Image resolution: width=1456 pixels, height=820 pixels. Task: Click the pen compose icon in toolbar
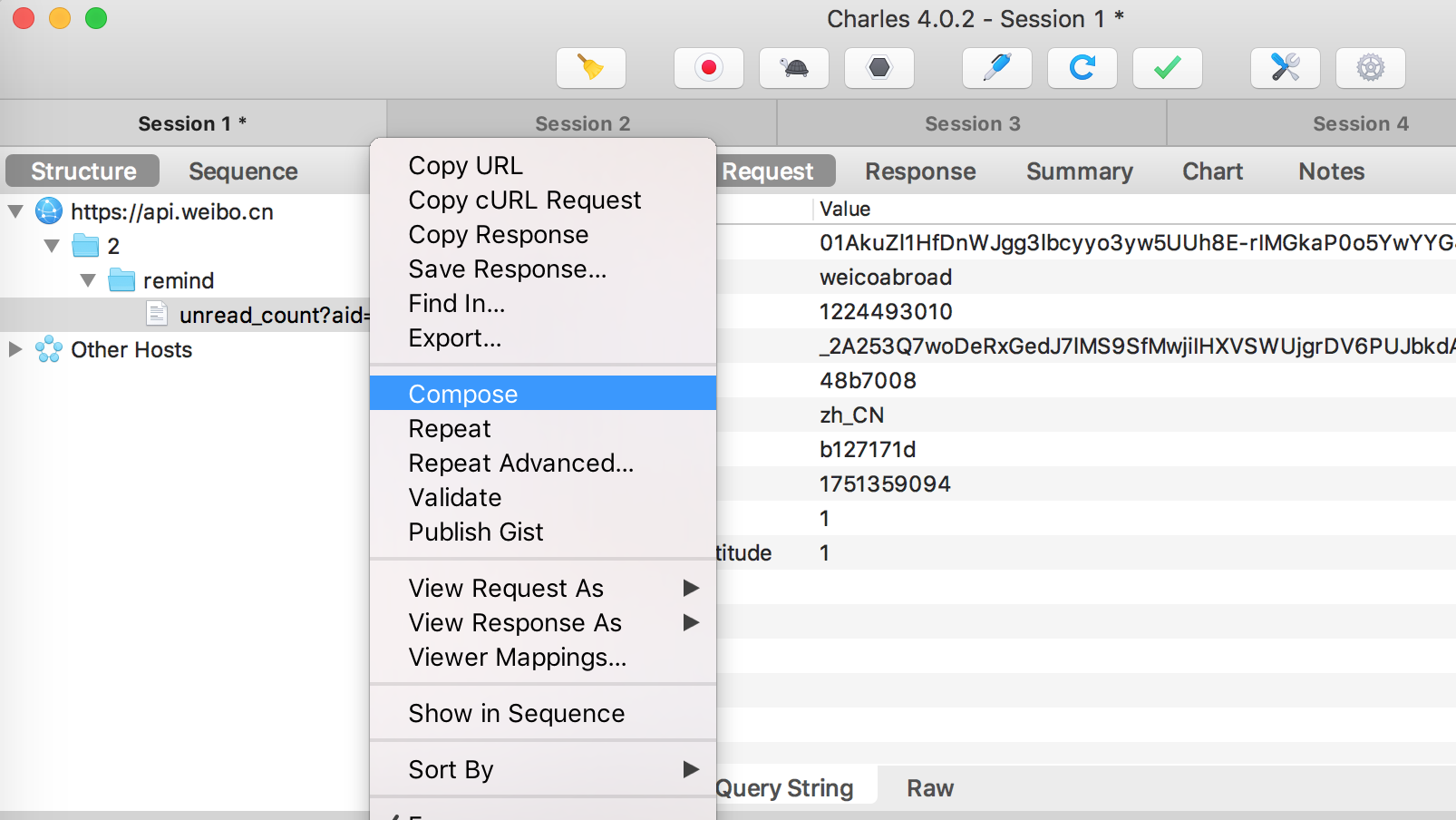997,68
